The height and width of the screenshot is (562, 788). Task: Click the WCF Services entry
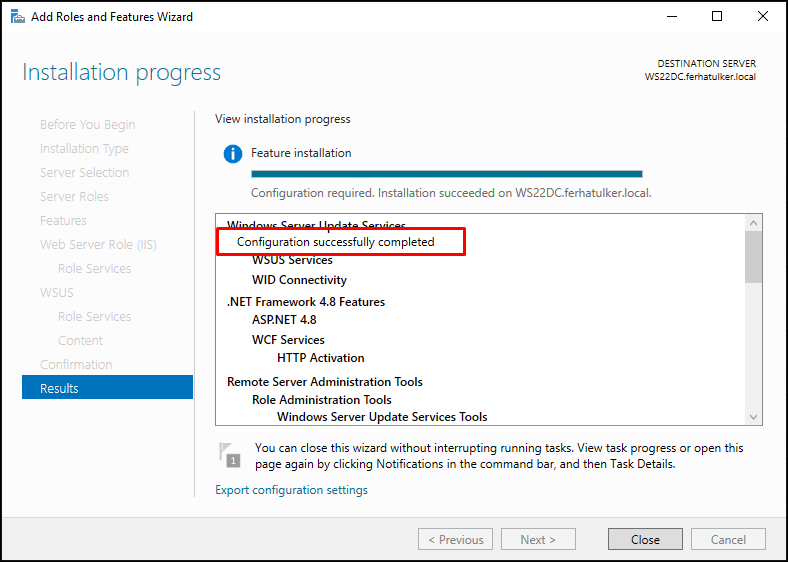pyautogui.click(x=288, y=340)
